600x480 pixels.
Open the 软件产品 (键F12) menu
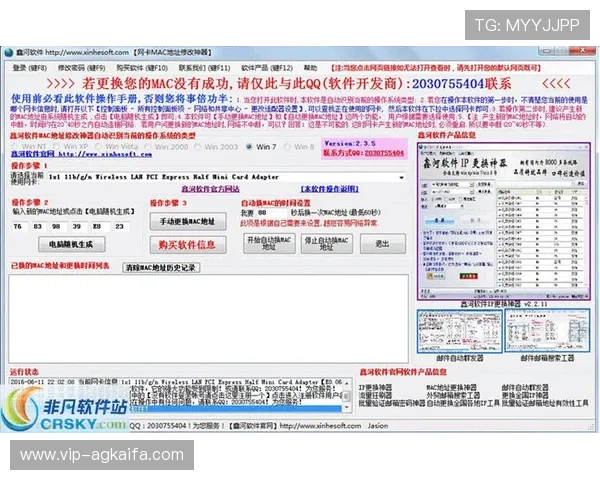(267, 68)
